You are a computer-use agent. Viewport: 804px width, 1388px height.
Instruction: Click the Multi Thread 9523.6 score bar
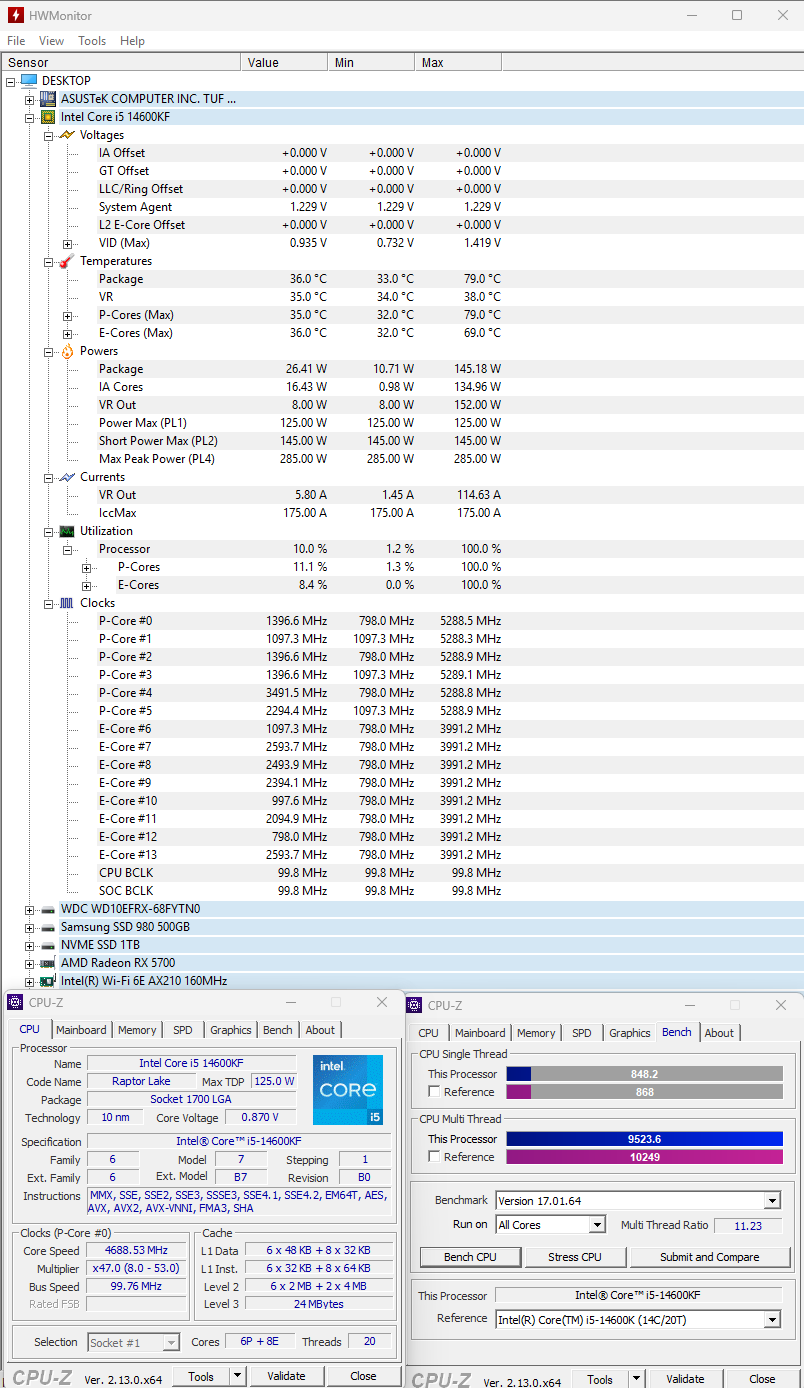[x=645, y=1139]
